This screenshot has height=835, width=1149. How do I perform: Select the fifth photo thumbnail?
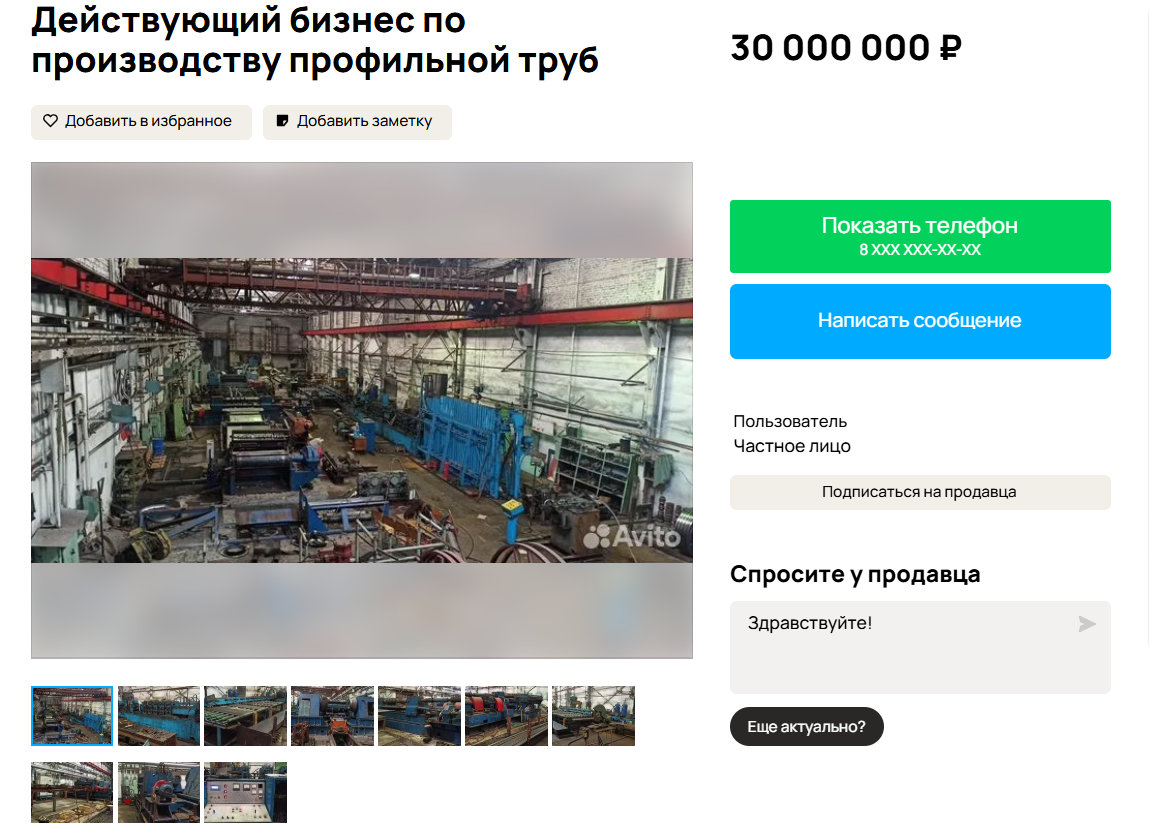419,716
